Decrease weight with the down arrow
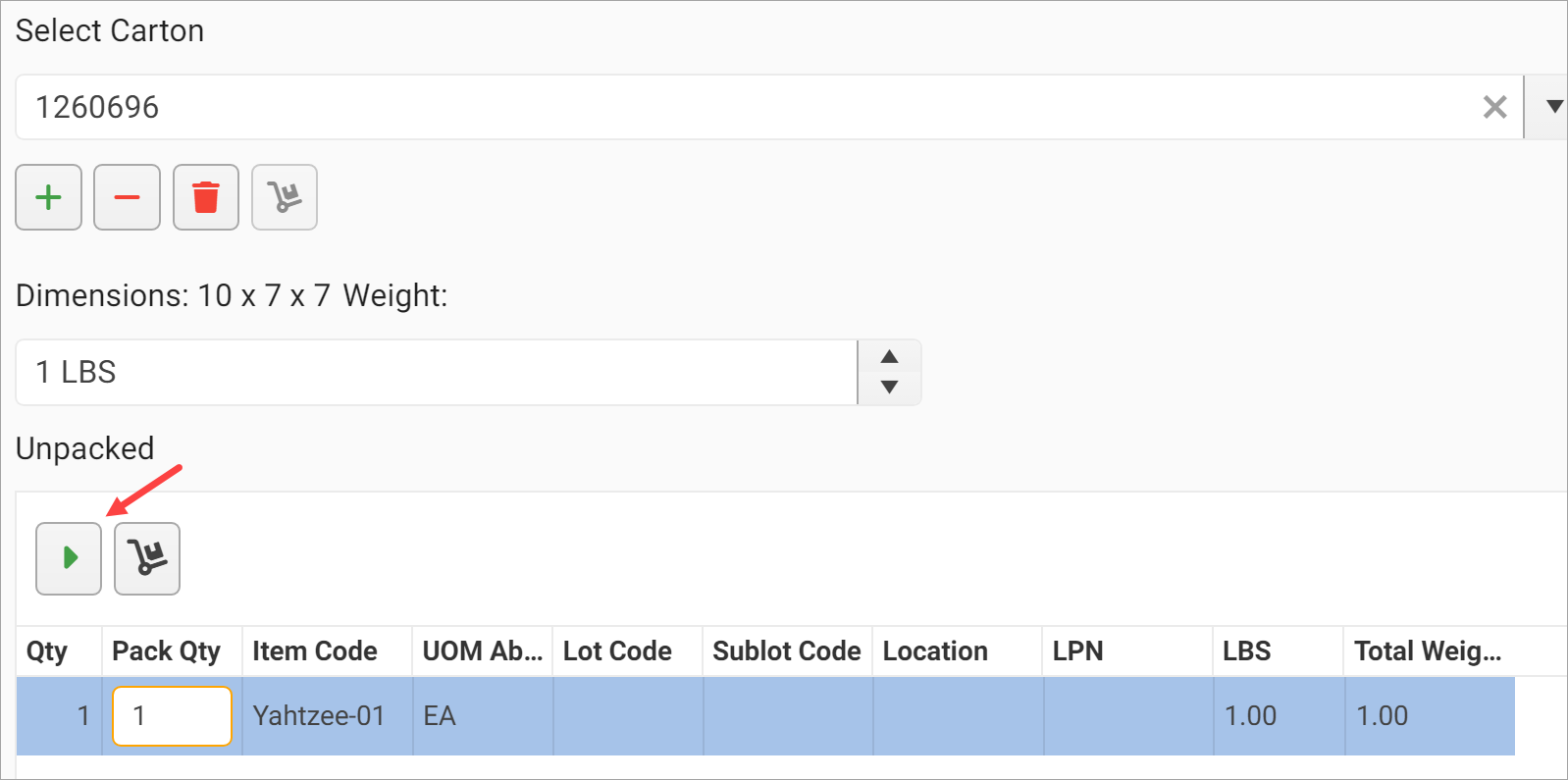Screen dimensions: 1568x780 (889, 388)
